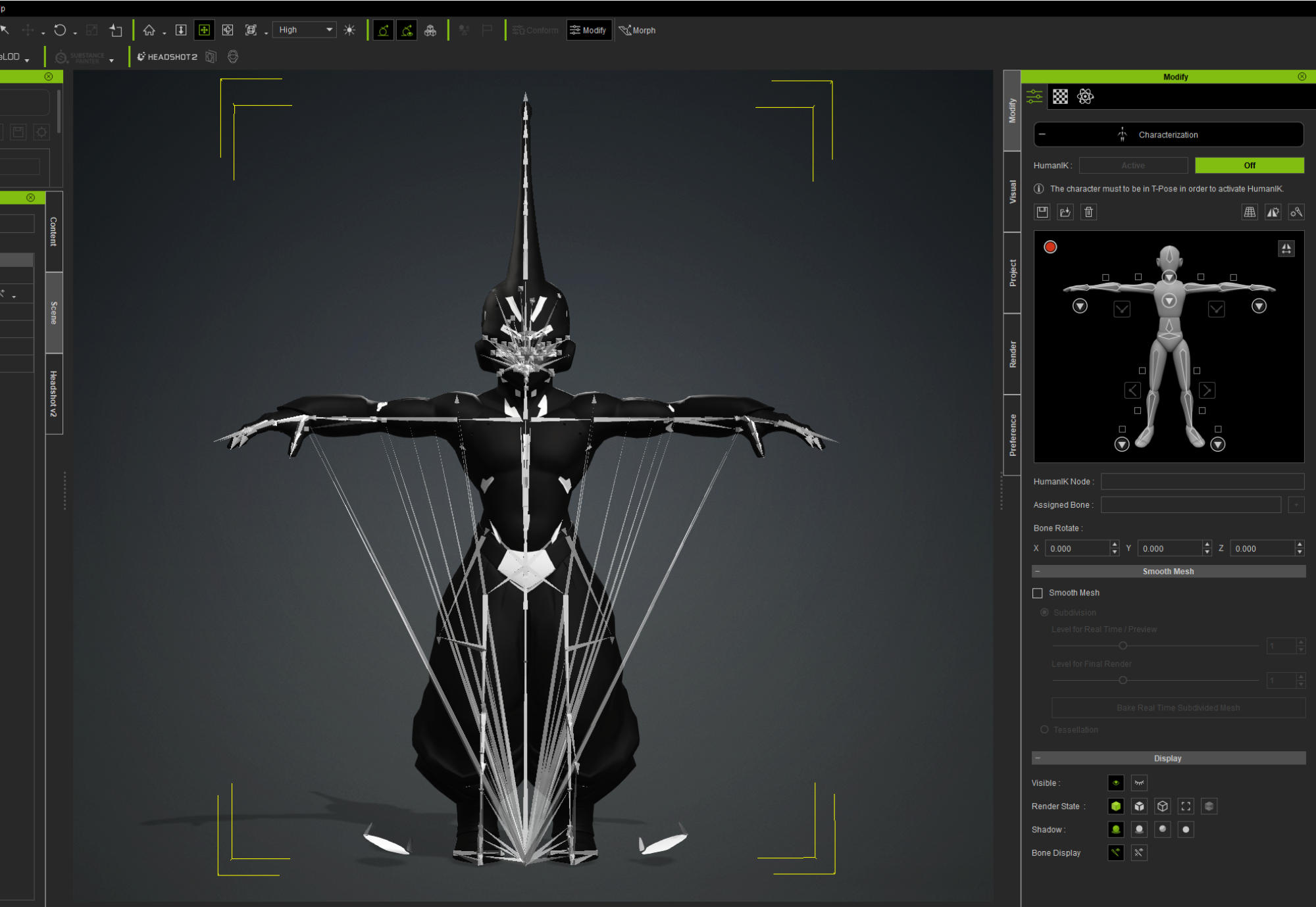Select the camera orbit icon in toolbar
1316x907 pixels.
point(228,30)
